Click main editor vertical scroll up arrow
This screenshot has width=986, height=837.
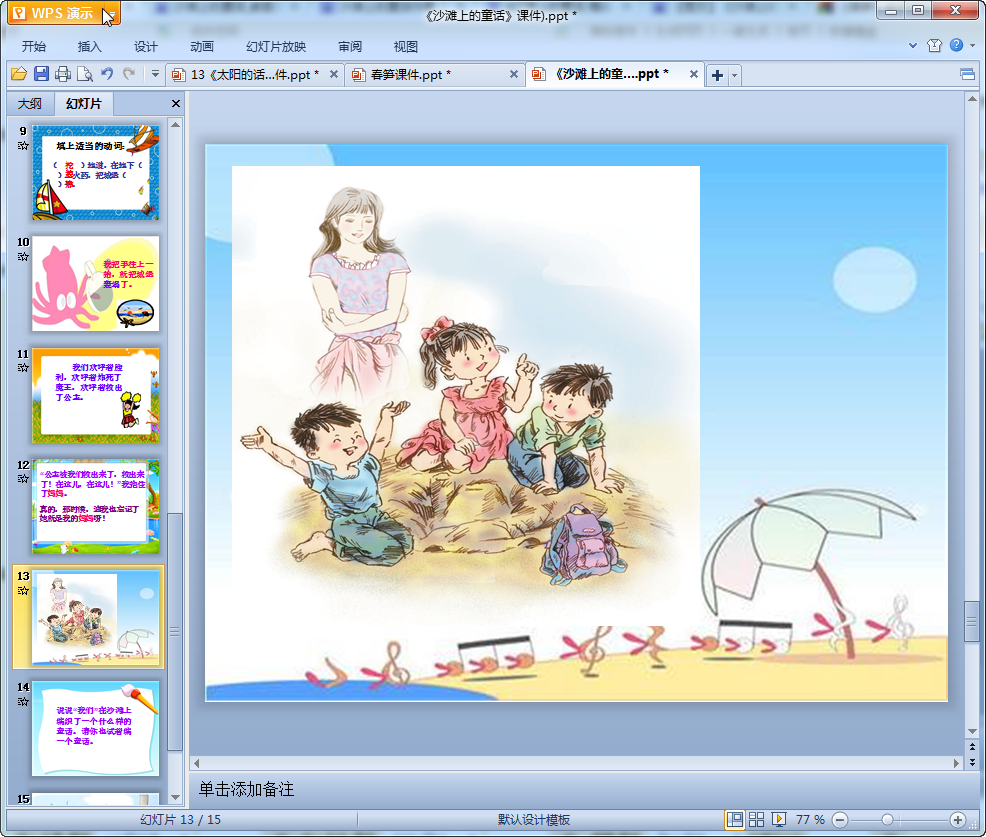point(972,99)
